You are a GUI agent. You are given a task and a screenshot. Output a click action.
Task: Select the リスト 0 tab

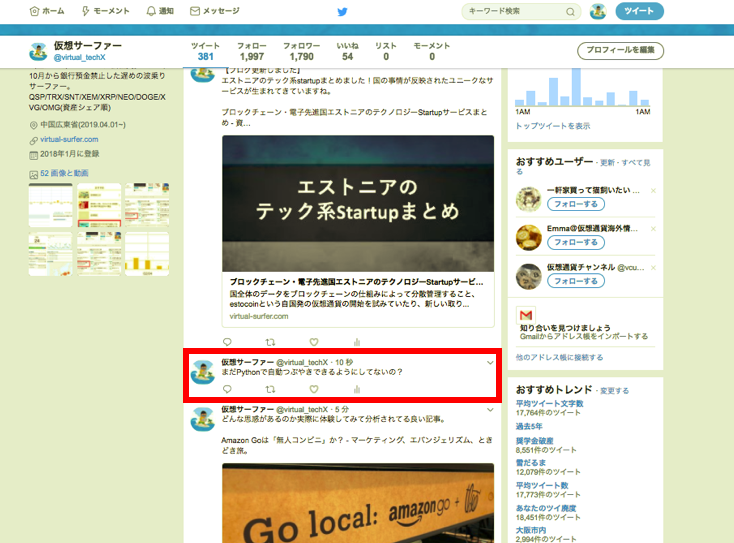tap(386, 51)
